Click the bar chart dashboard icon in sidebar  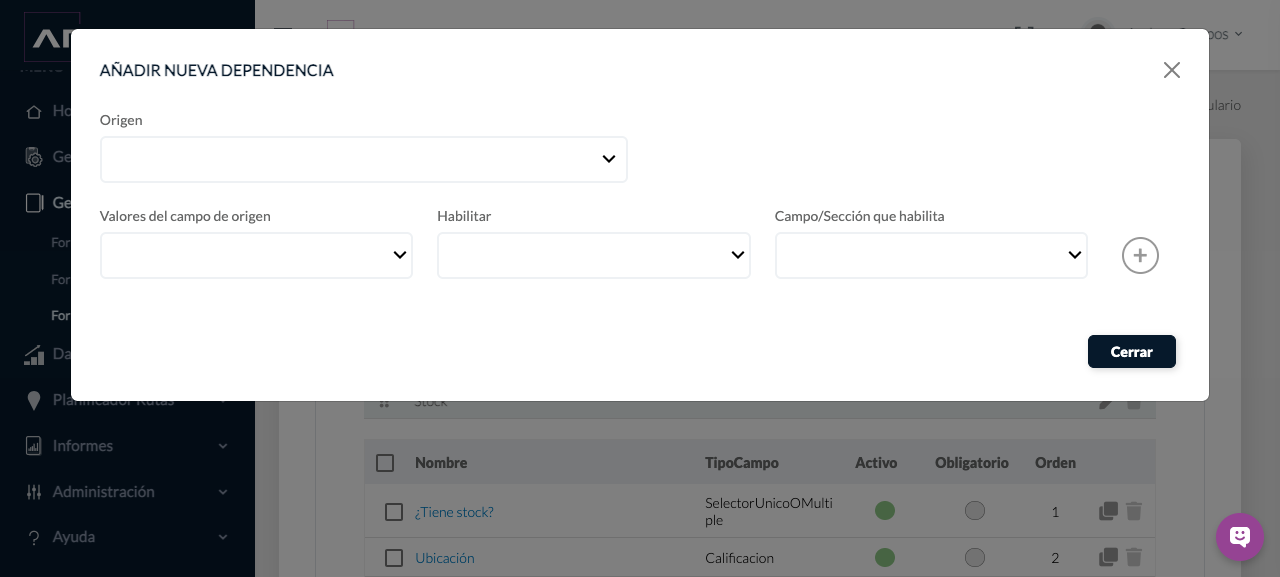[x=34, y=354]
